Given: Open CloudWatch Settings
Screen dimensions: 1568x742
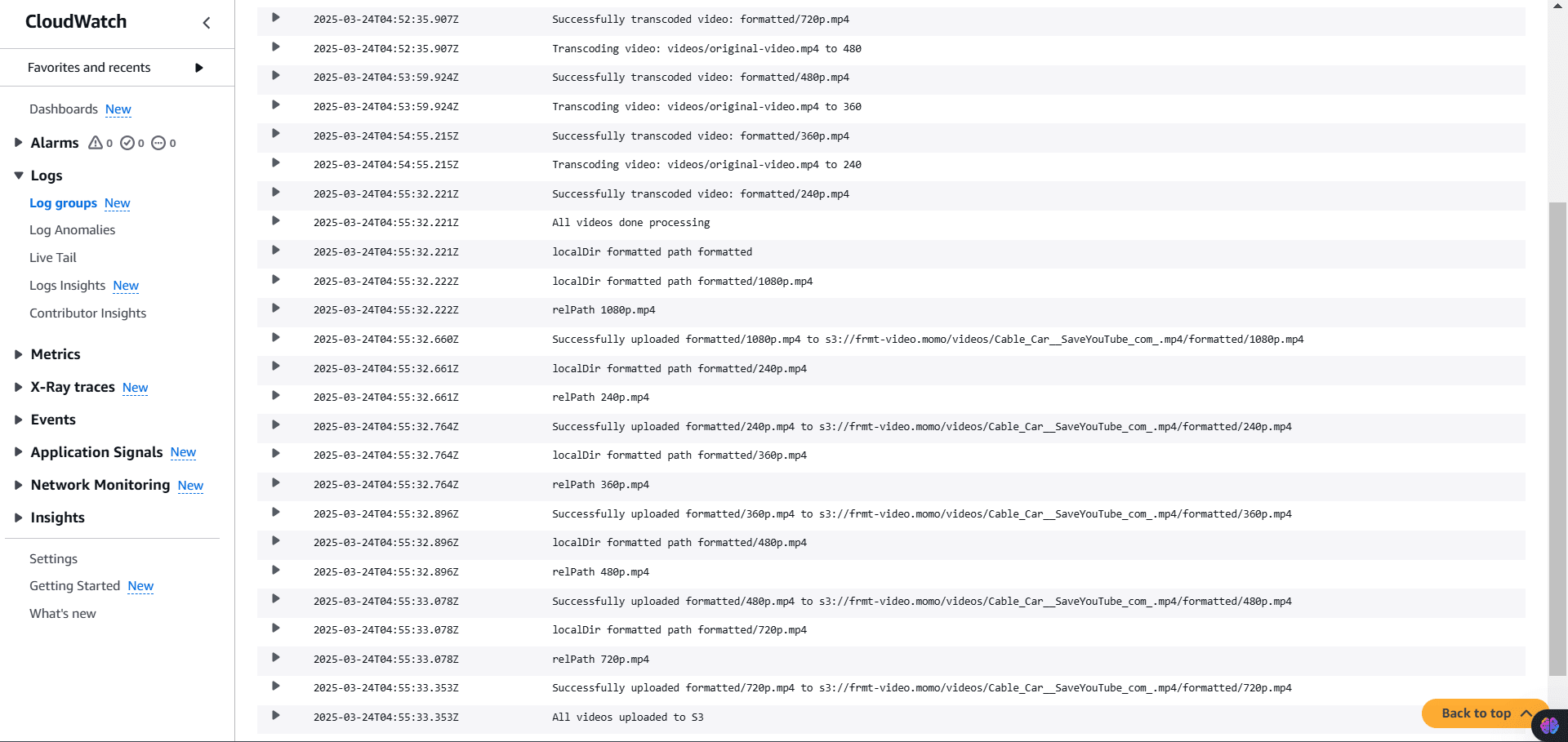Looking at the screenshot, I should (53, 559).
